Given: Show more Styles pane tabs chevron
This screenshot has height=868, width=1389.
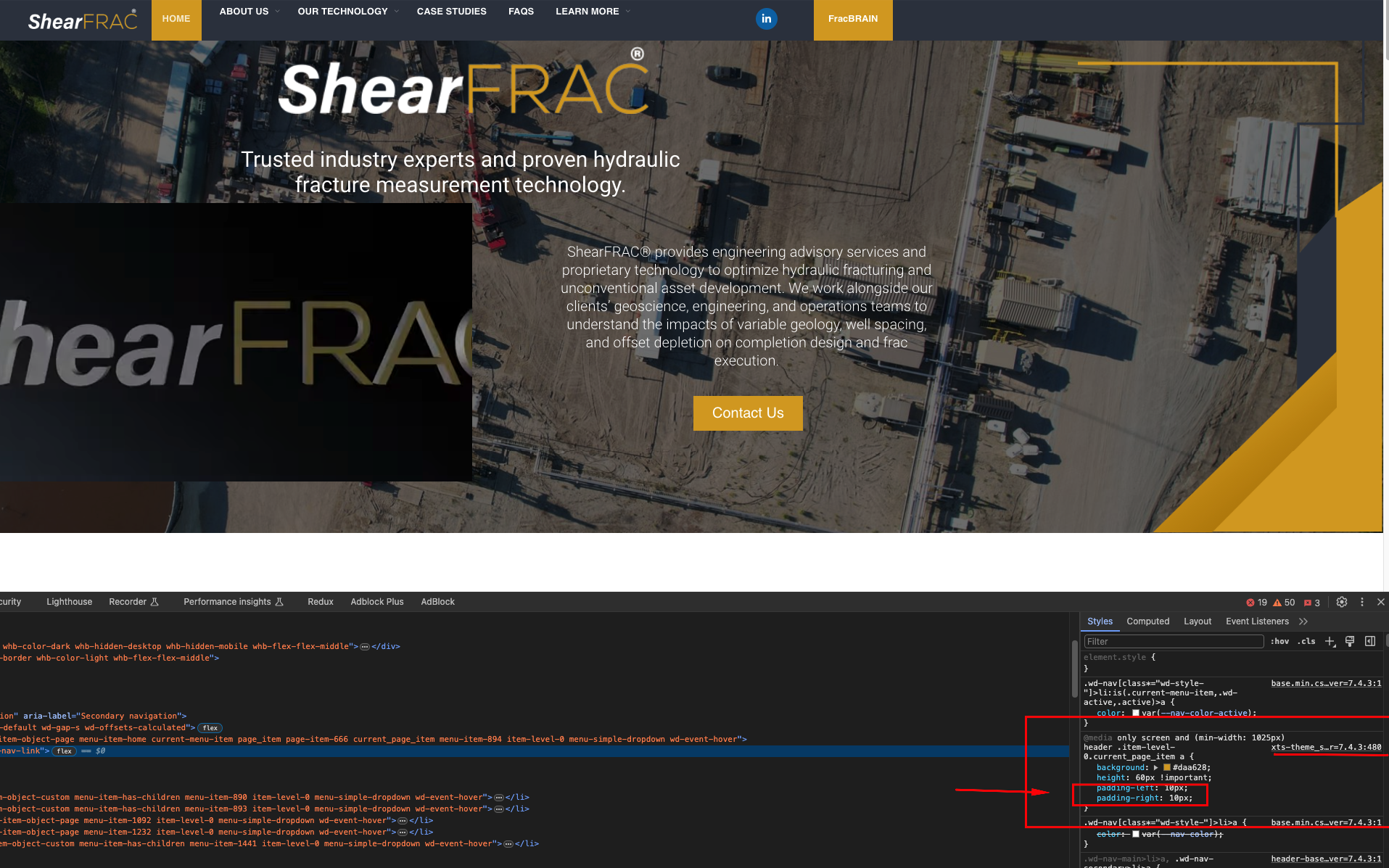Looking at the screenshot, I should coord(1303,621).
